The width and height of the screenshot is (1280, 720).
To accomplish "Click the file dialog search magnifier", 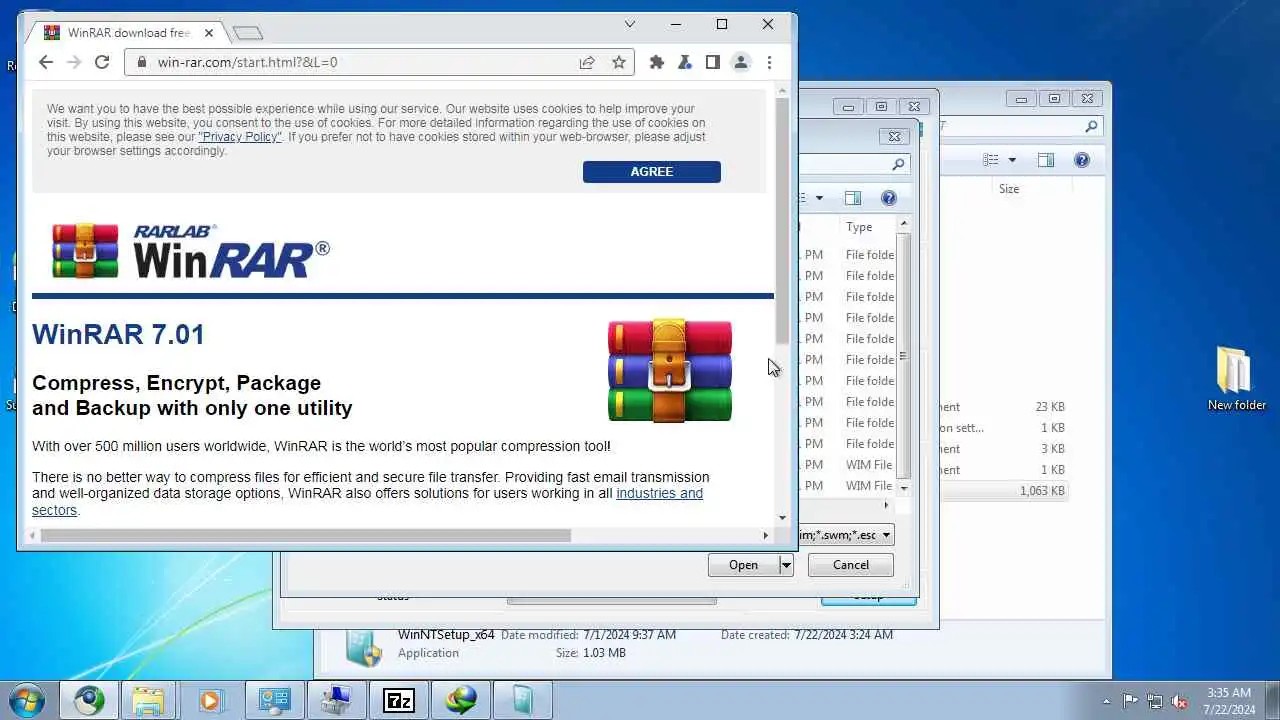I will [897, 165].
